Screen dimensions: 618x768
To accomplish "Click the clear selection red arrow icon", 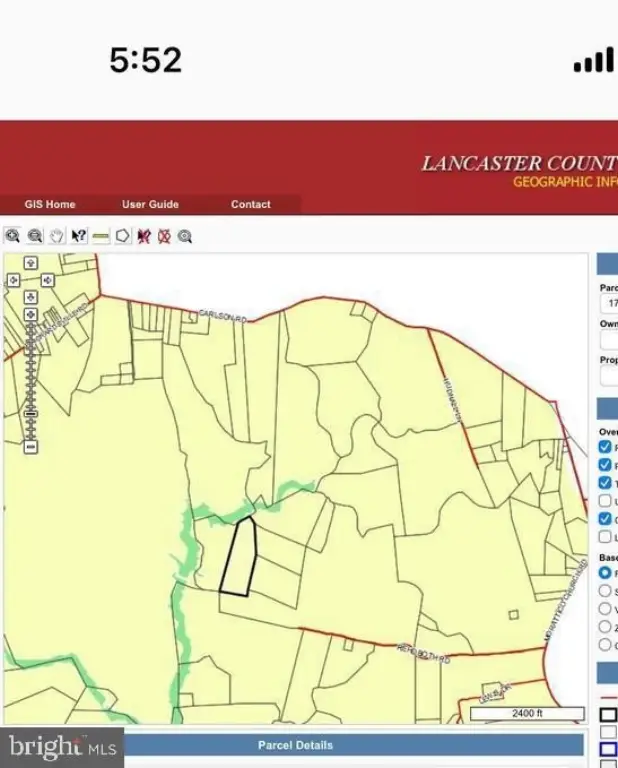I will tap(144, 236).
